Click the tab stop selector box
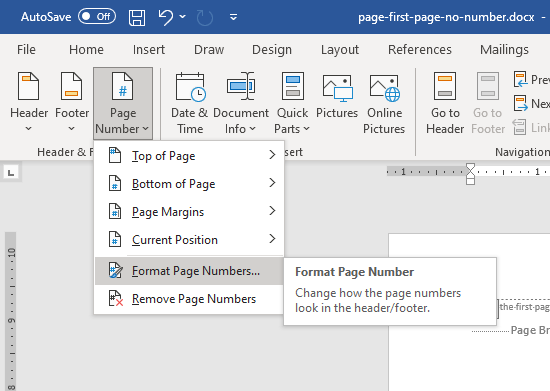 11,172
